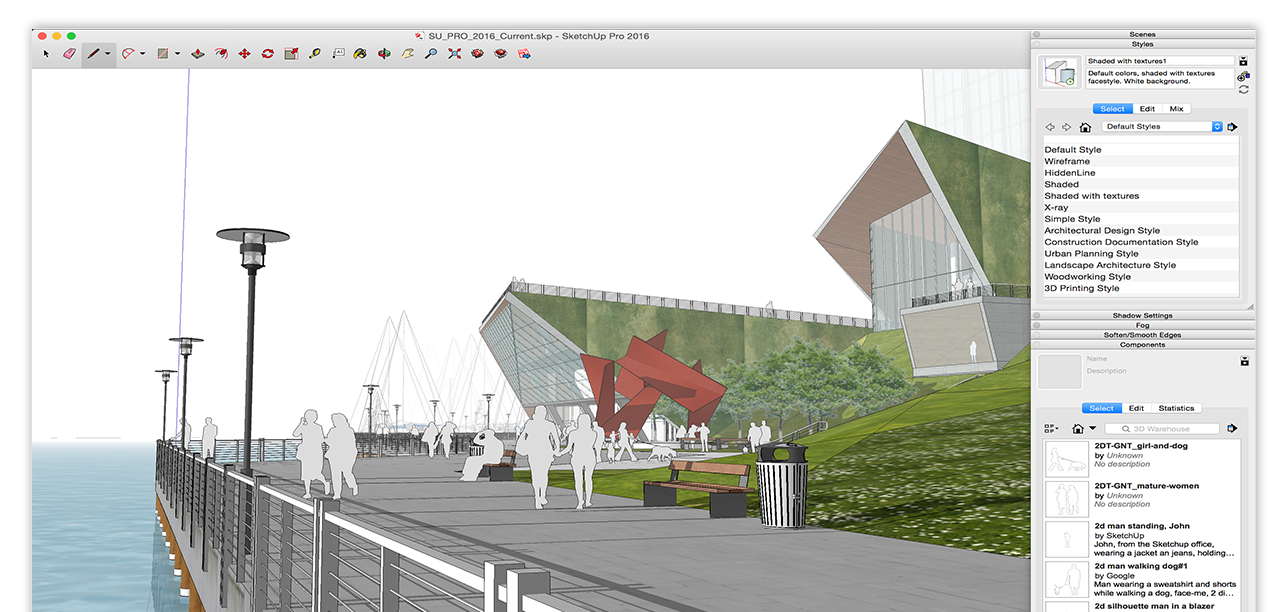Click the 3D Warehouse search box
Image resolution: width=1280 pixels, height=612 pixels.
click(x=1162, y=428)
